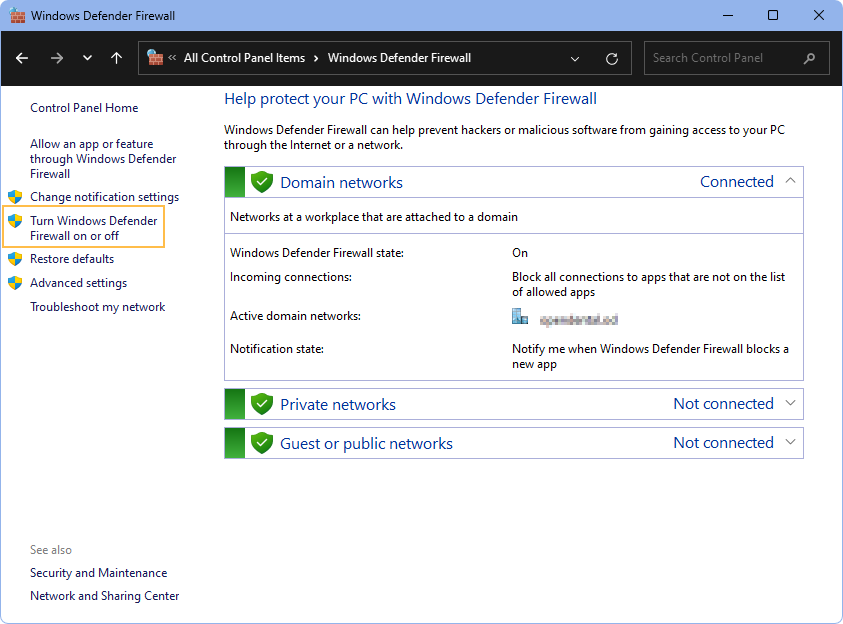Open the breadcrumb overflow double chevron
This screenshot has width=843, height=624.
pos(172,58)
